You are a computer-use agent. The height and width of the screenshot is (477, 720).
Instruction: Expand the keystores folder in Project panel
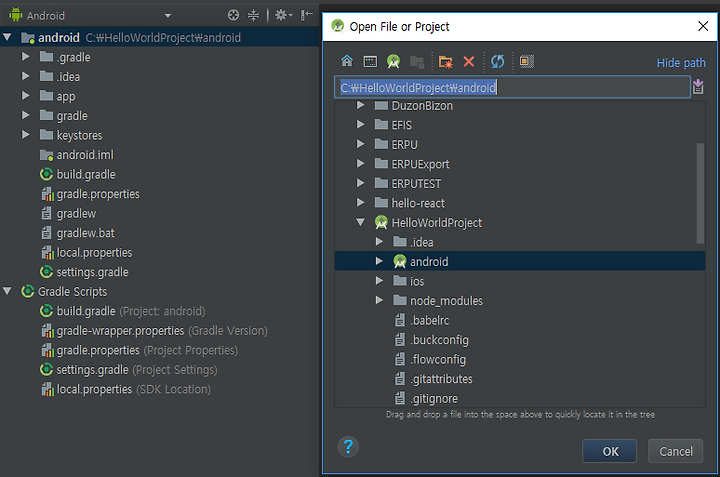26,135
